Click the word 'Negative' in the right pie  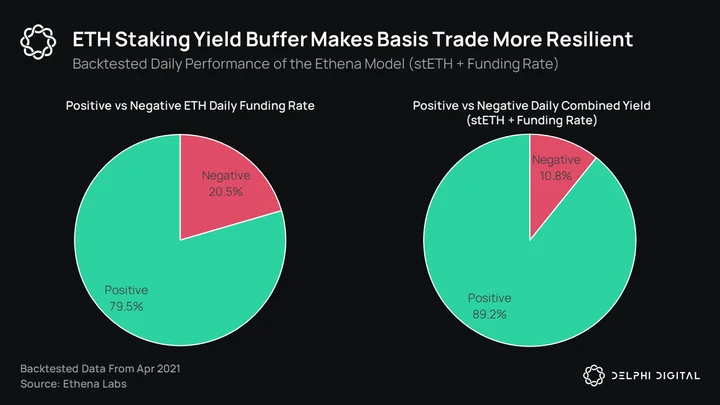(x=556, y=160)
